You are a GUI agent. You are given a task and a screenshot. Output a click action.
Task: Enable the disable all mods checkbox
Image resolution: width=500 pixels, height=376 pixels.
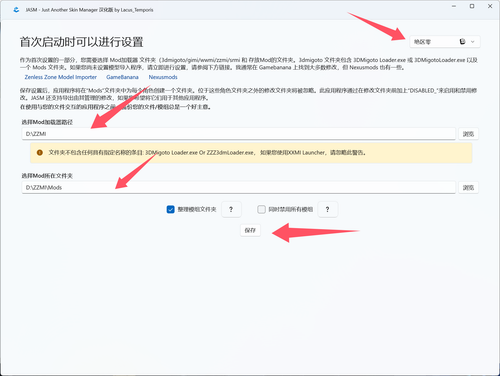[x=261, y=209]
